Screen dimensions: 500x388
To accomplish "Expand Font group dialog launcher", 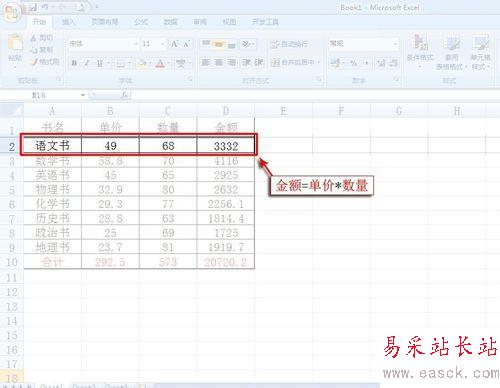I will click(x=189, y=80).
